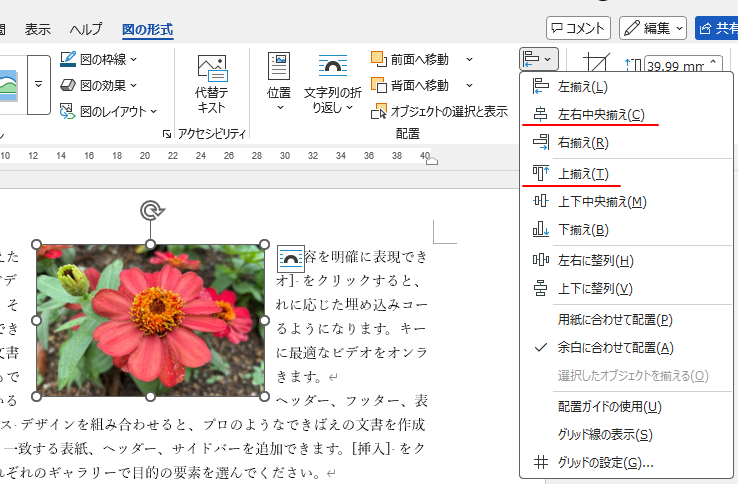The height and width of the screenshot is (484, 738).
Task: Open the picture styles dialog launcher
Action: point(167,134)
